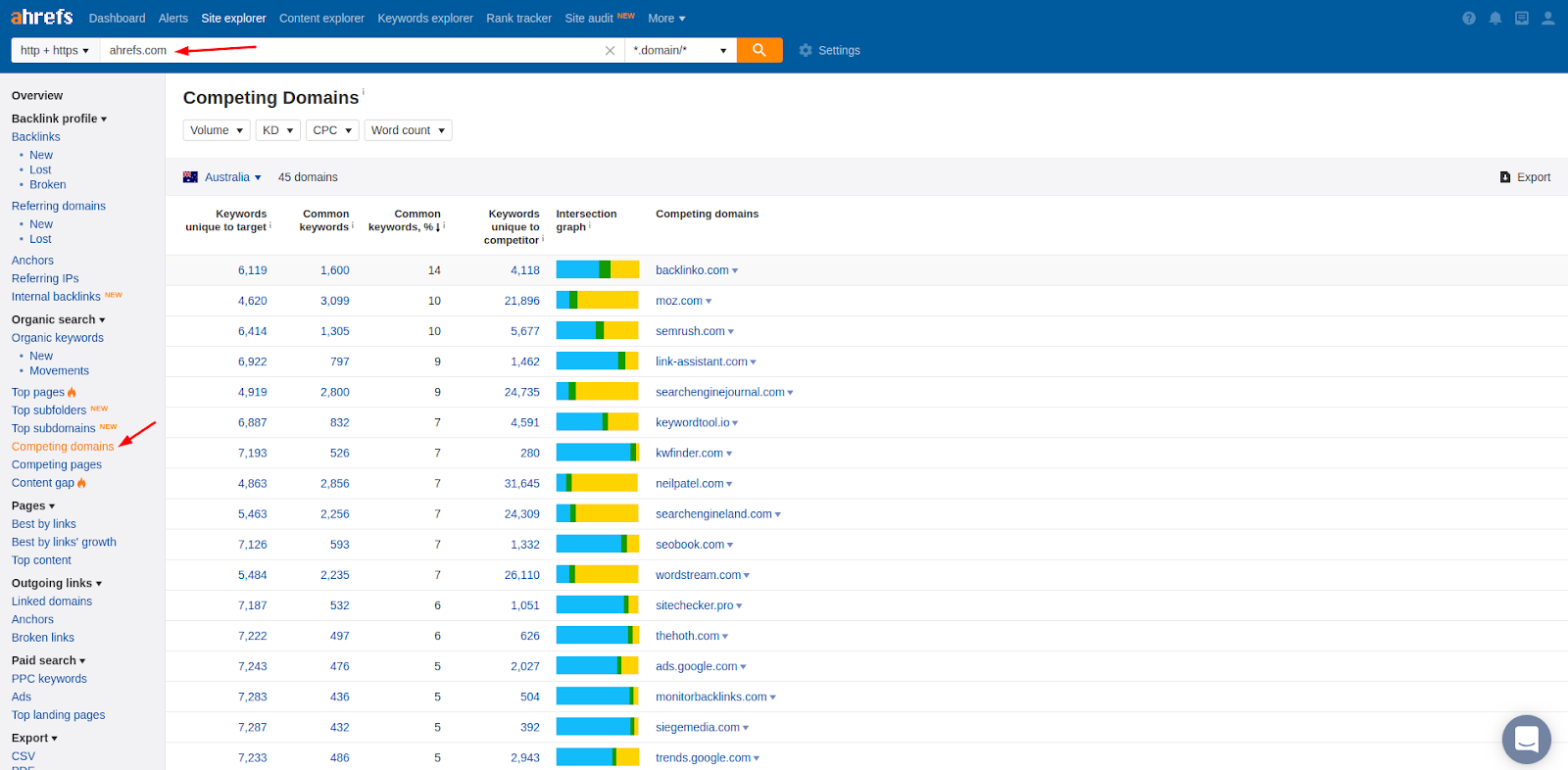
Task: Open Broken links in sidebar
Action: [x=43, y=638]
